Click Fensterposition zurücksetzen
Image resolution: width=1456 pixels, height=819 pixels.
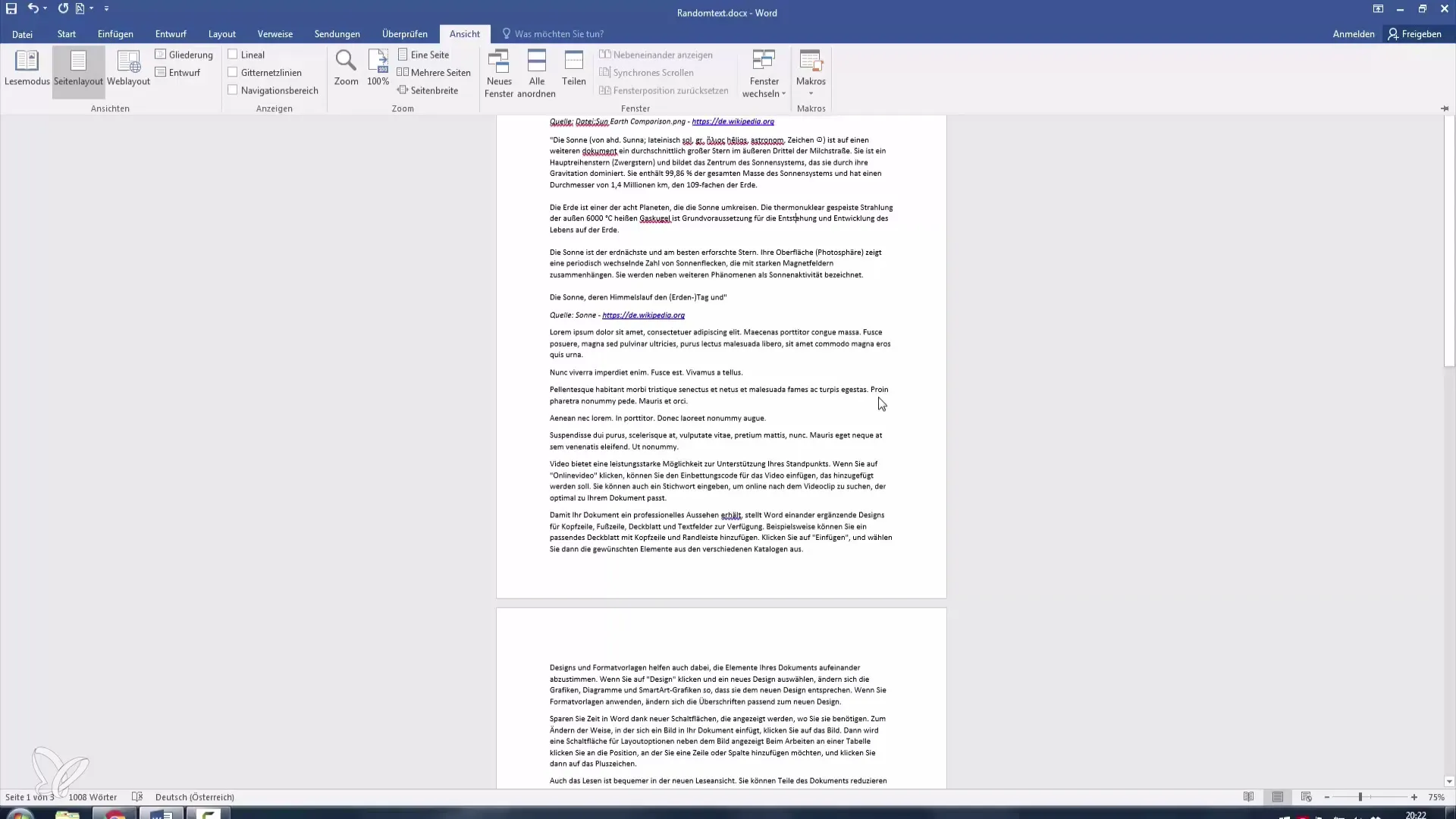click(x=664, y=90)
